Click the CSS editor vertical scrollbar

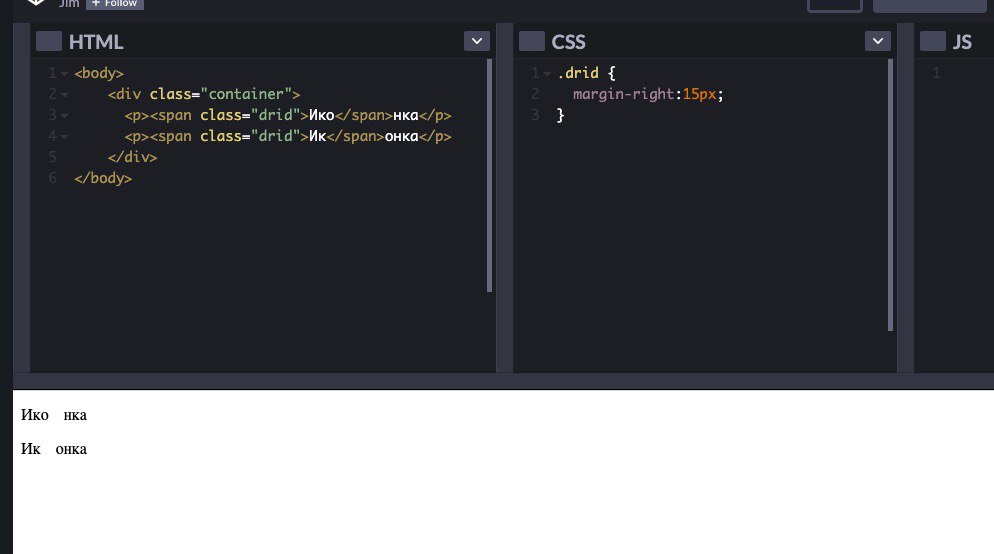pos(890,195)
